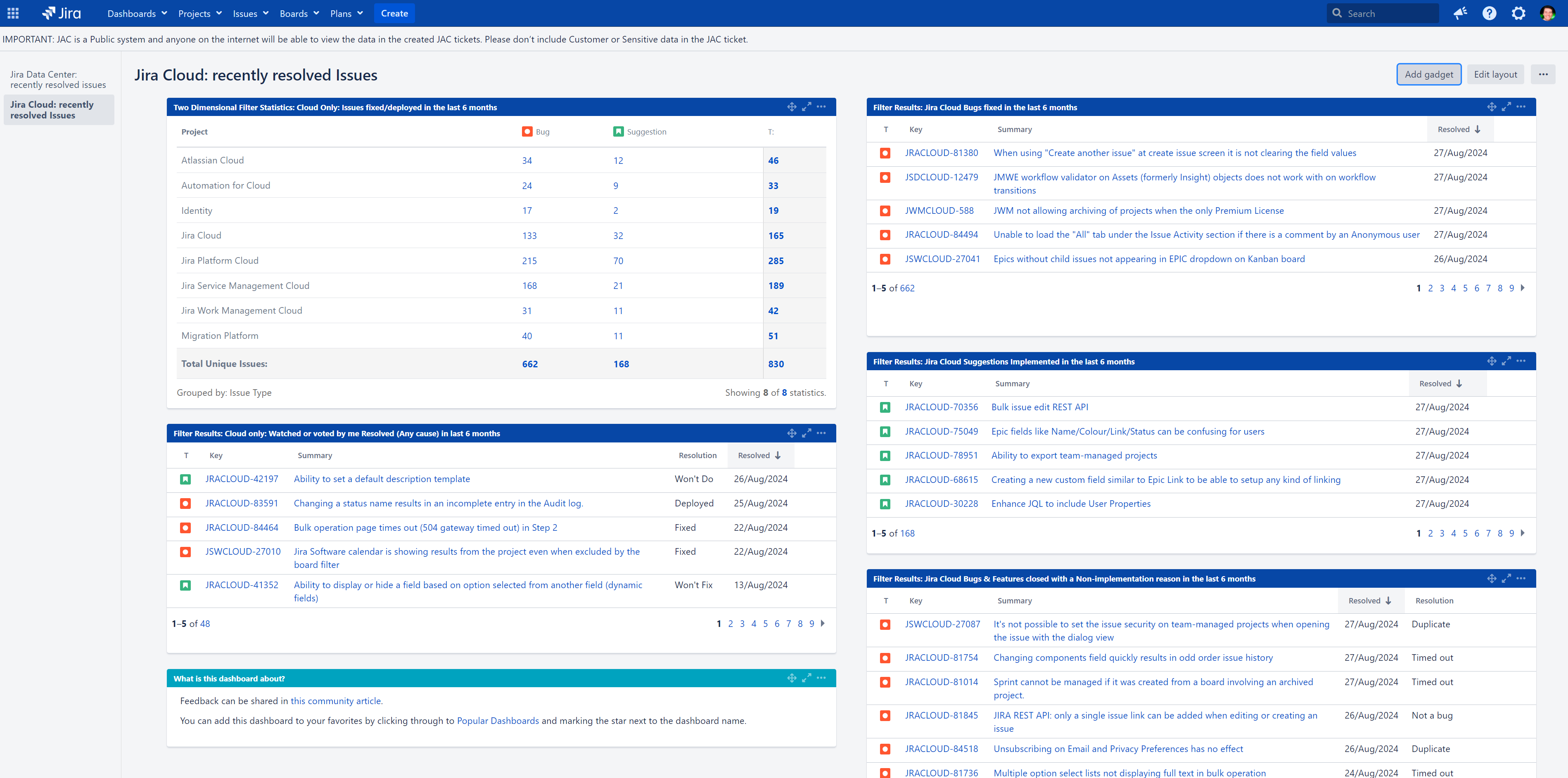The width and height of the screenshot is (1568, 778).
Task: Maximize the Jira Cloud Bugs fixed gadget
Action: tap(1506, 107)
